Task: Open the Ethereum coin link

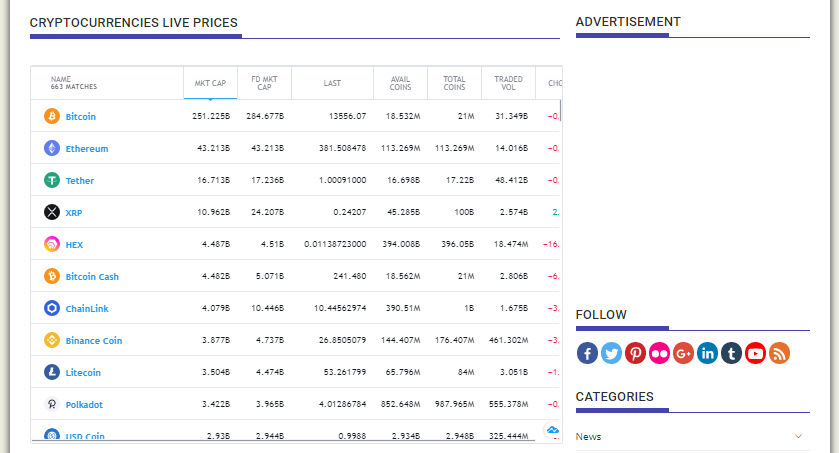Action: 87,149
